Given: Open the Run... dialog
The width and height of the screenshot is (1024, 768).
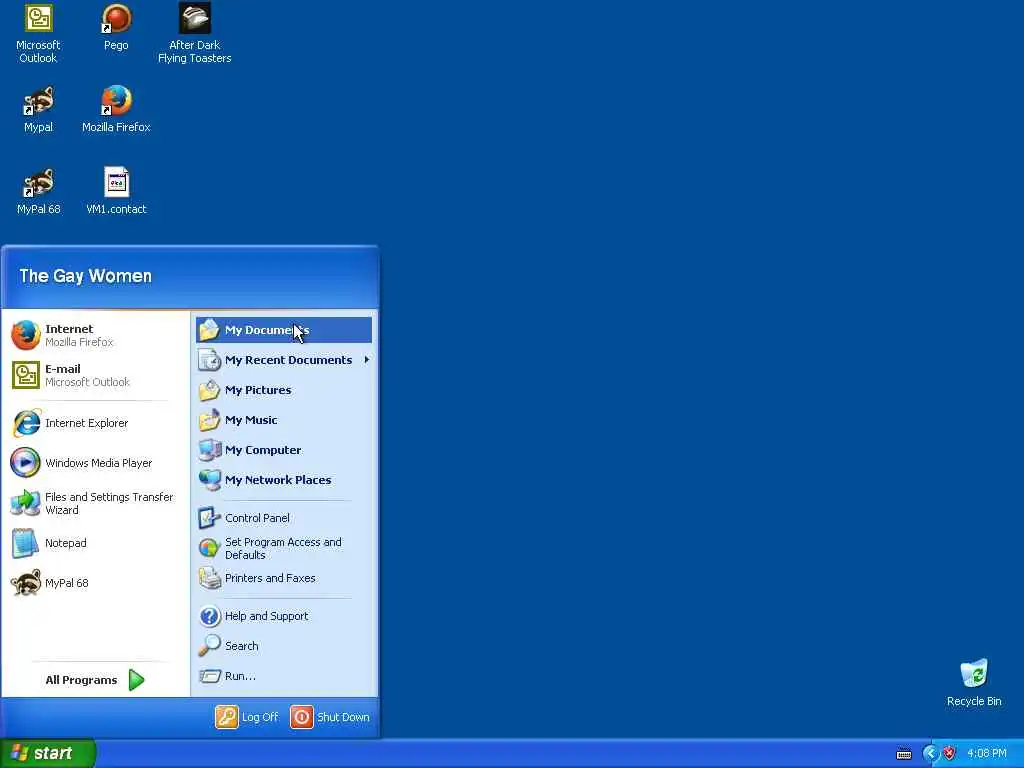Looking at the screenshot, I should 284,676.
